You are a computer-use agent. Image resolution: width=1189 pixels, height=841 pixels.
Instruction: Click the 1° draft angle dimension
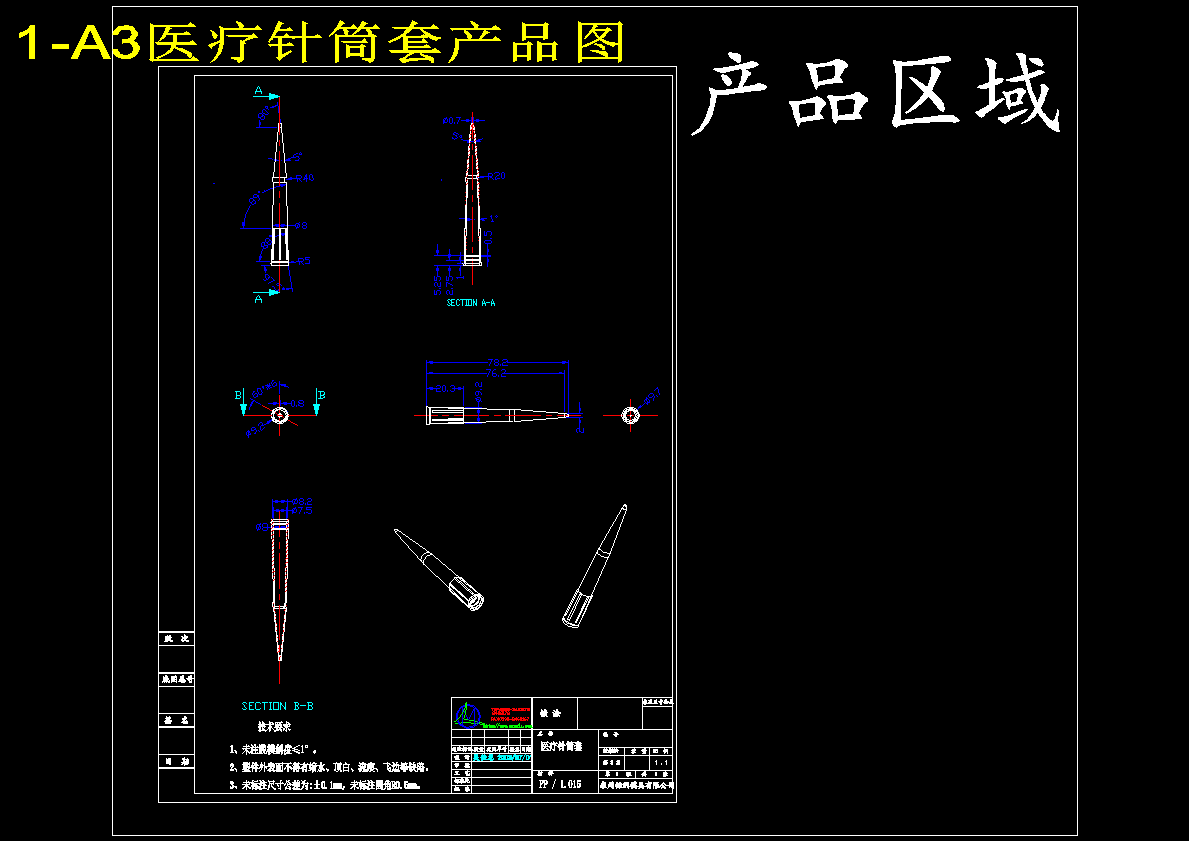493,218
